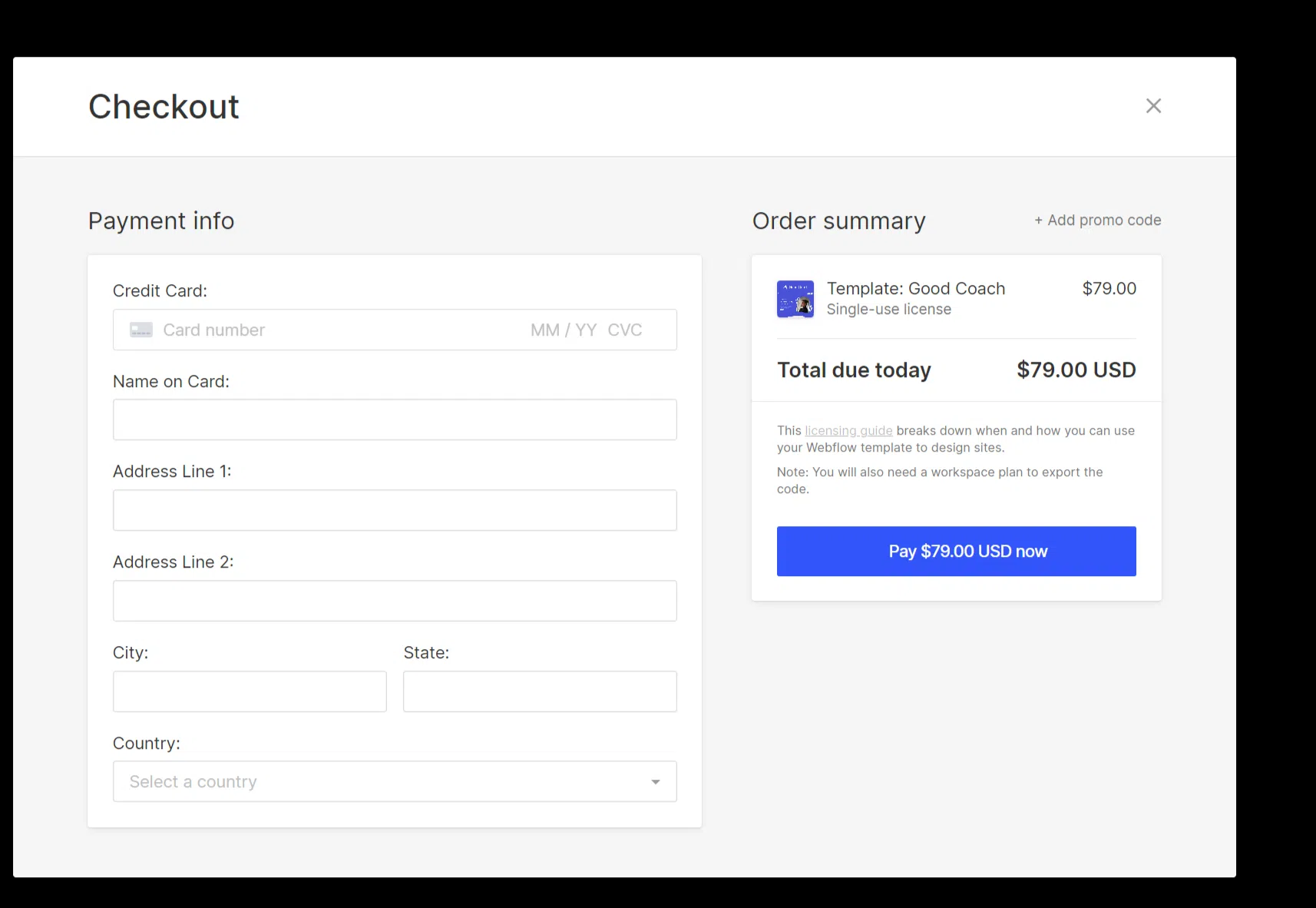Image resolution: width=1316 pixels, height=908 pixels.
Task: Select the State input field
Action: pos(540,691)
